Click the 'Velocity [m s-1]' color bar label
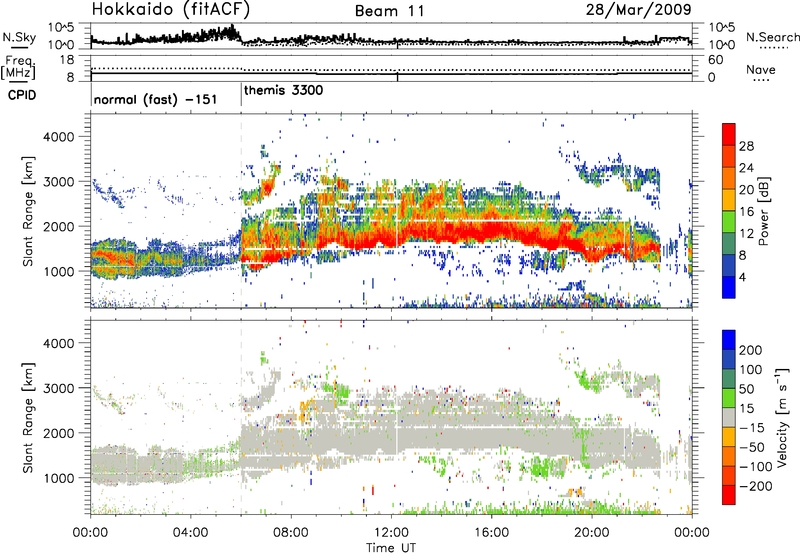 click(x=782, y=417)
